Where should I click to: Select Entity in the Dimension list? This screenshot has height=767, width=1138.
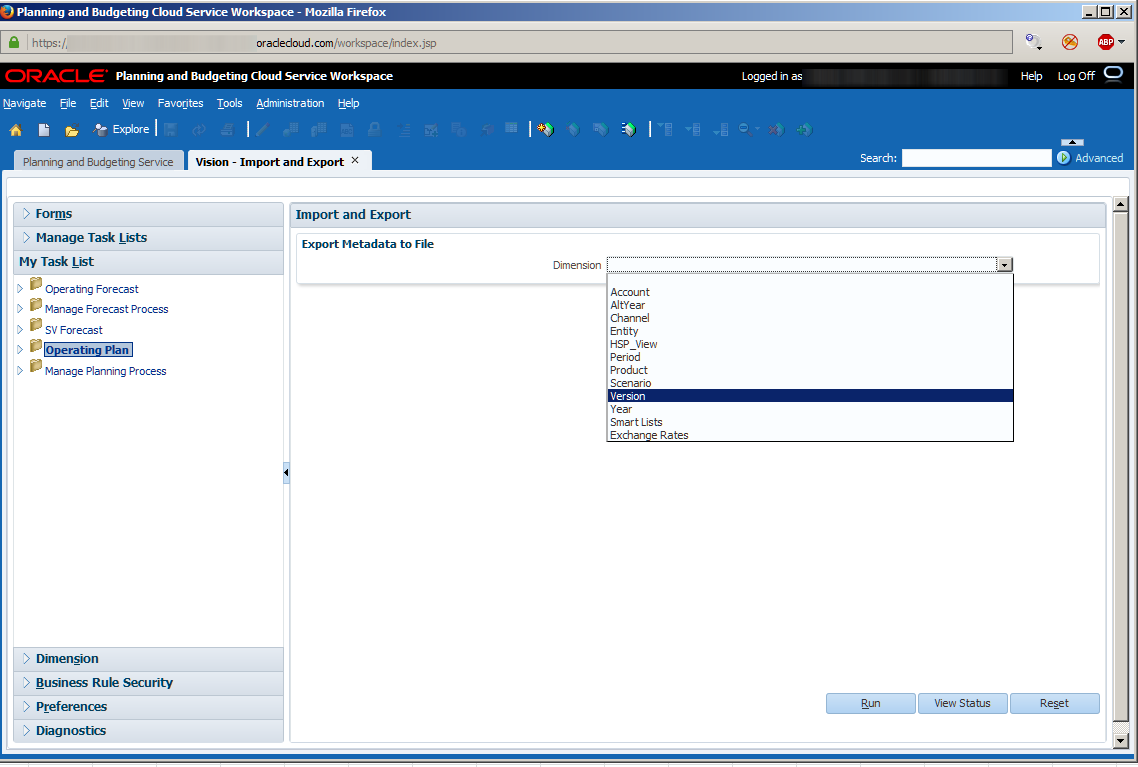coord(810,331)
